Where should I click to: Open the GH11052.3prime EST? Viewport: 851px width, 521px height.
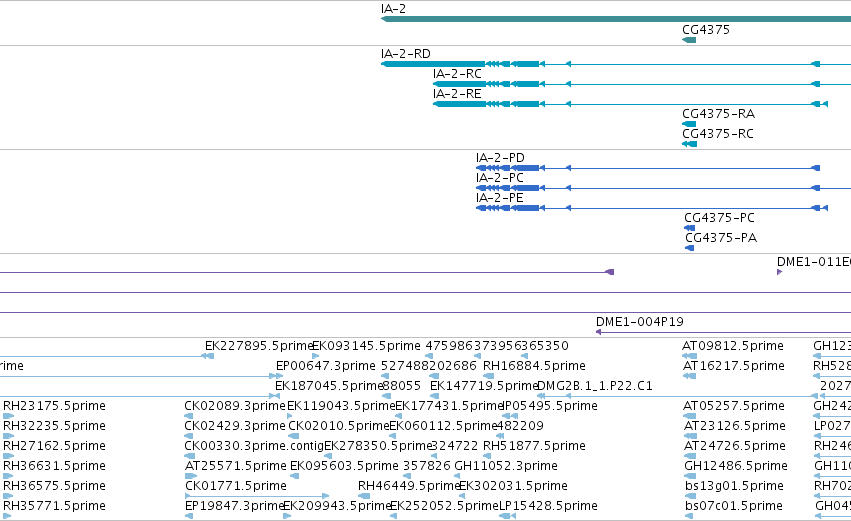click(x=506, y=467)
